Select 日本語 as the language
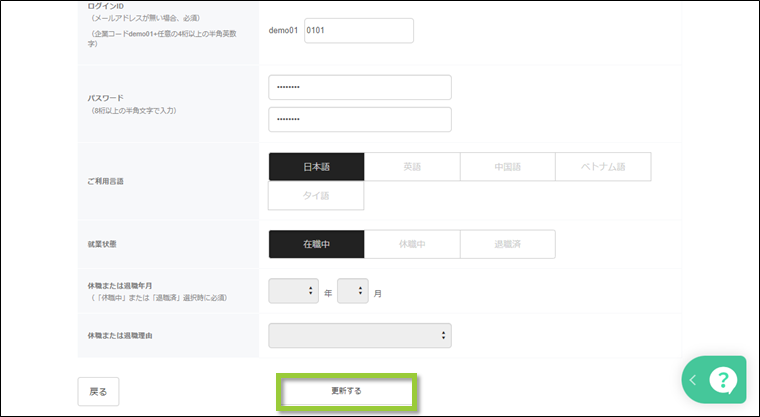The width and height of the screenshot is (760, 417). [316, 167]
